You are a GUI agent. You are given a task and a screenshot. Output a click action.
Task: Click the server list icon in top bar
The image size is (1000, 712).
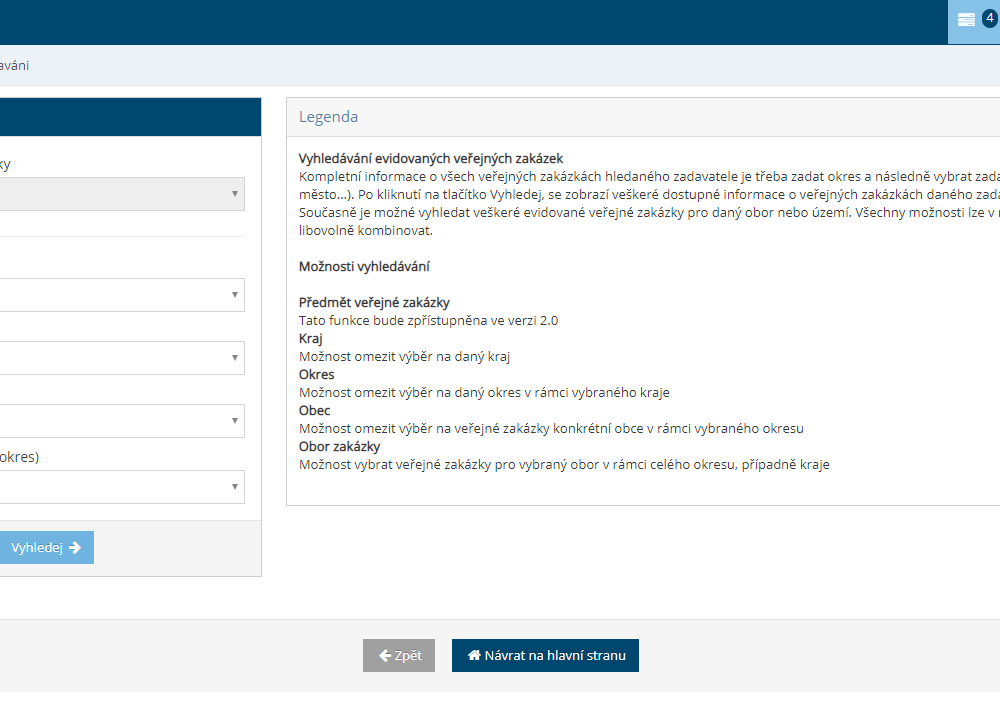point(966,20)
